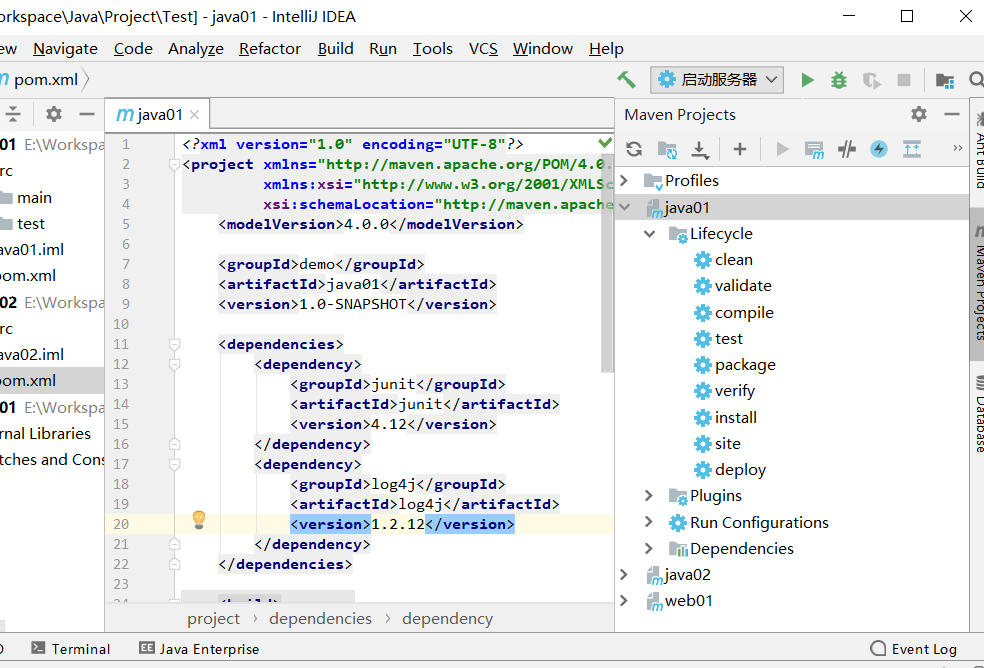Open the Terminal tool window
Image resolution: width=984 pixels, height=668 pixels.
71,649
